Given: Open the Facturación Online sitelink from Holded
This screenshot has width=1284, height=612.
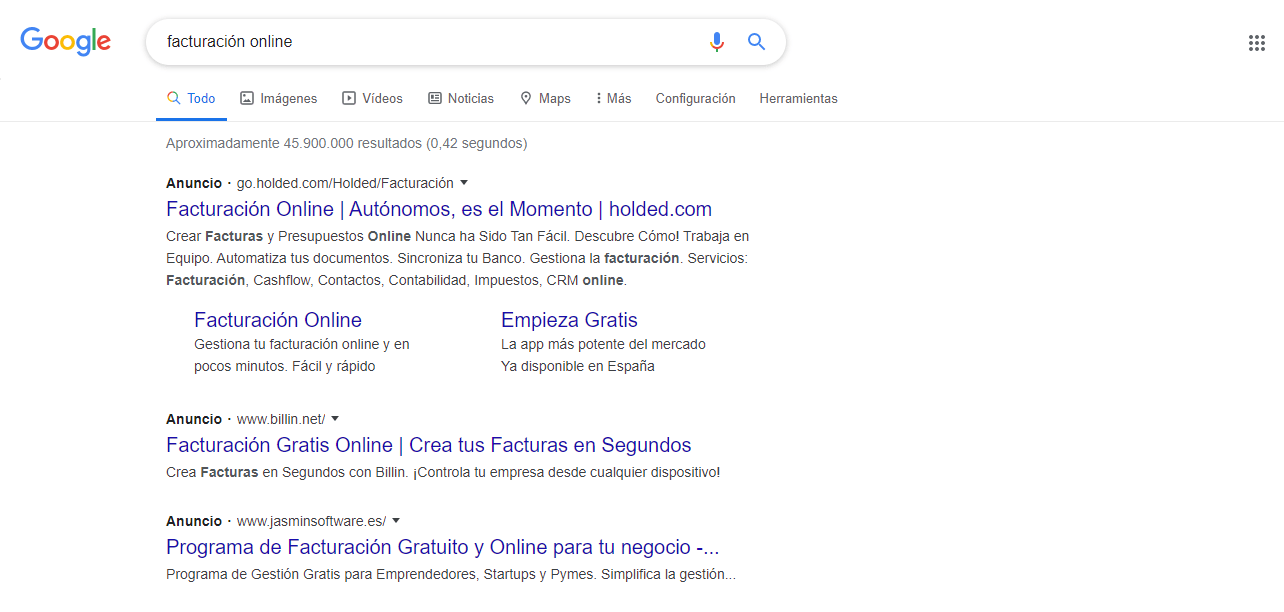Looking at the screenshot, I should pos(277,319).
